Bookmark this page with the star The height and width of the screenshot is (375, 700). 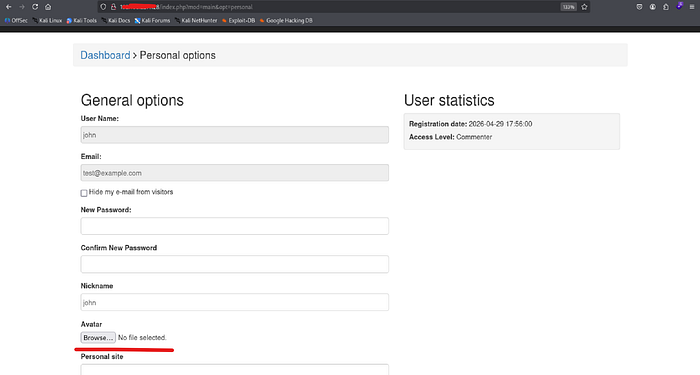pos(584,7)
